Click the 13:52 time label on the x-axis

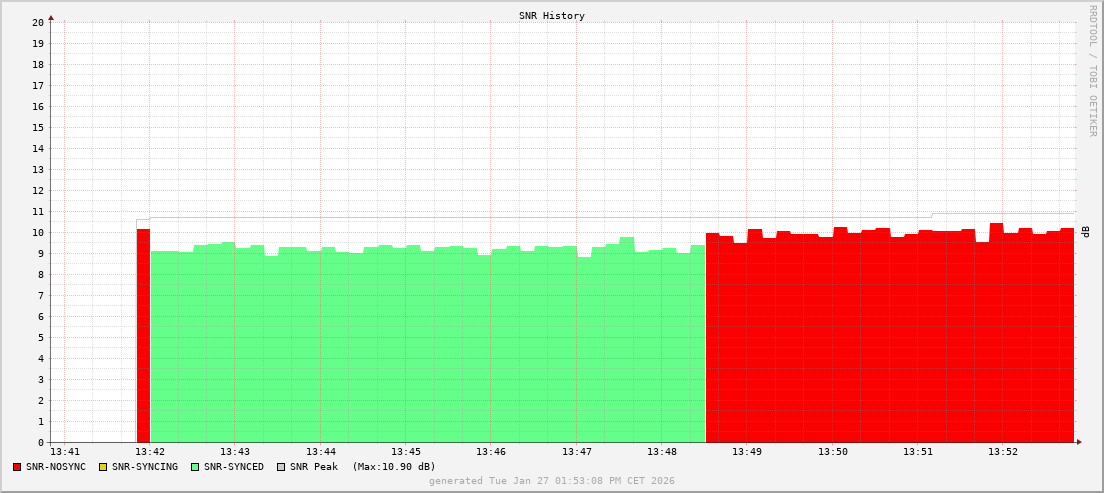tap(1003, 452)
